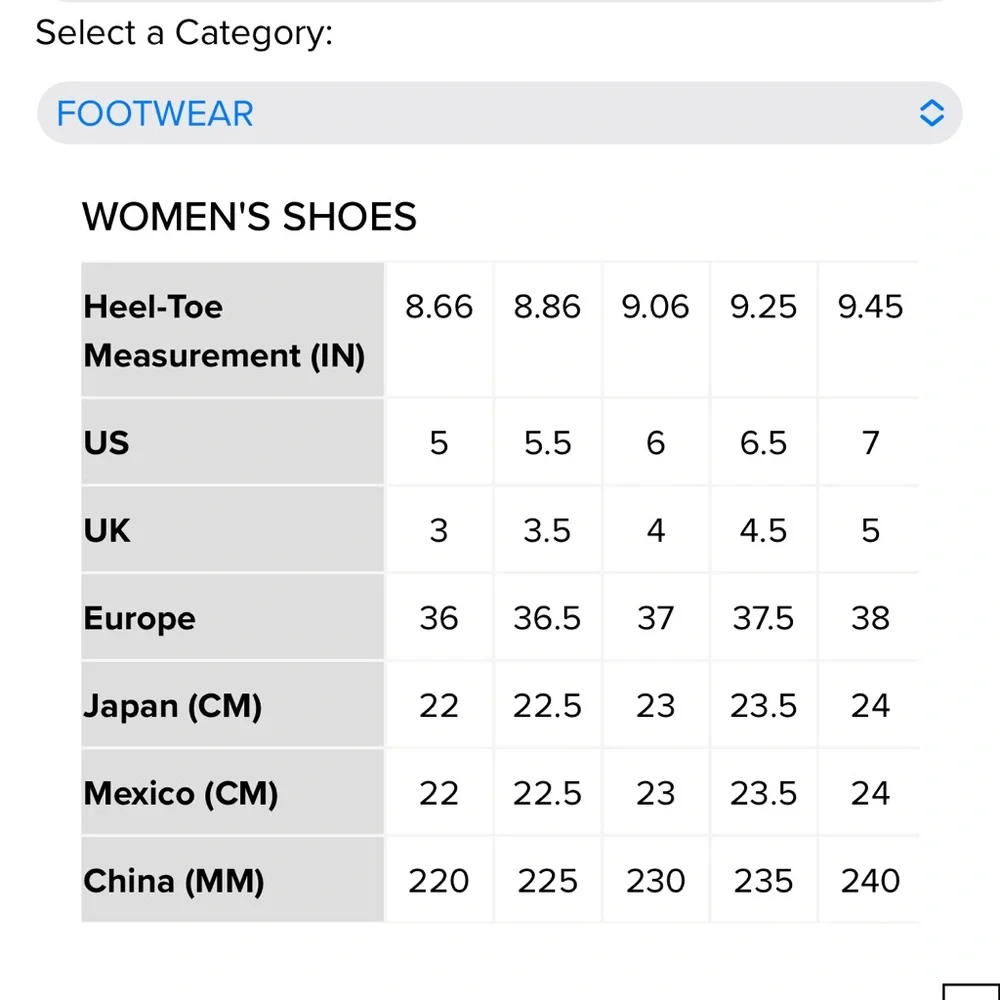This screenshot has width=1000, height=1000.
Task: Click the UK size 4 cell
Action: pyautogui.click(x=656, y=530)
